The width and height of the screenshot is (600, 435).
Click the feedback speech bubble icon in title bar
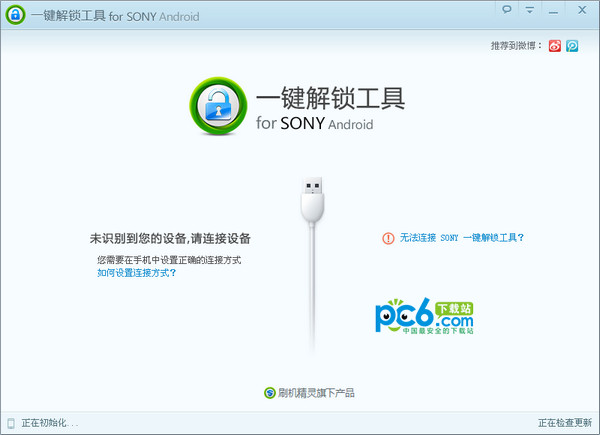[508, 9]
